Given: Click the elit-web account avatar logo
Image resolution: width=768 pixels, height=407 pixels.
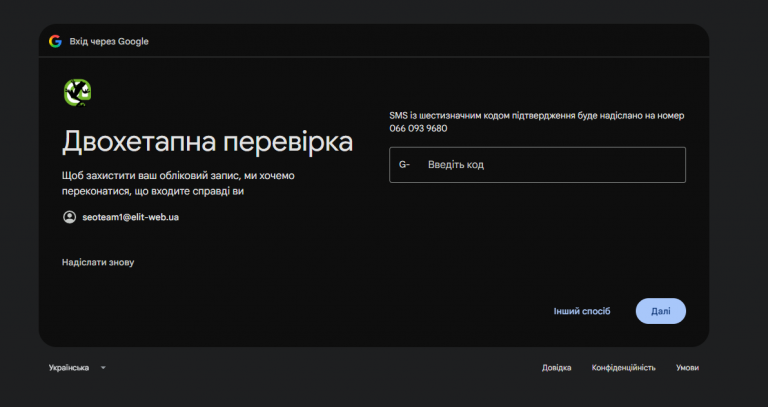Looking at the screenshot, I should point(77,93).
